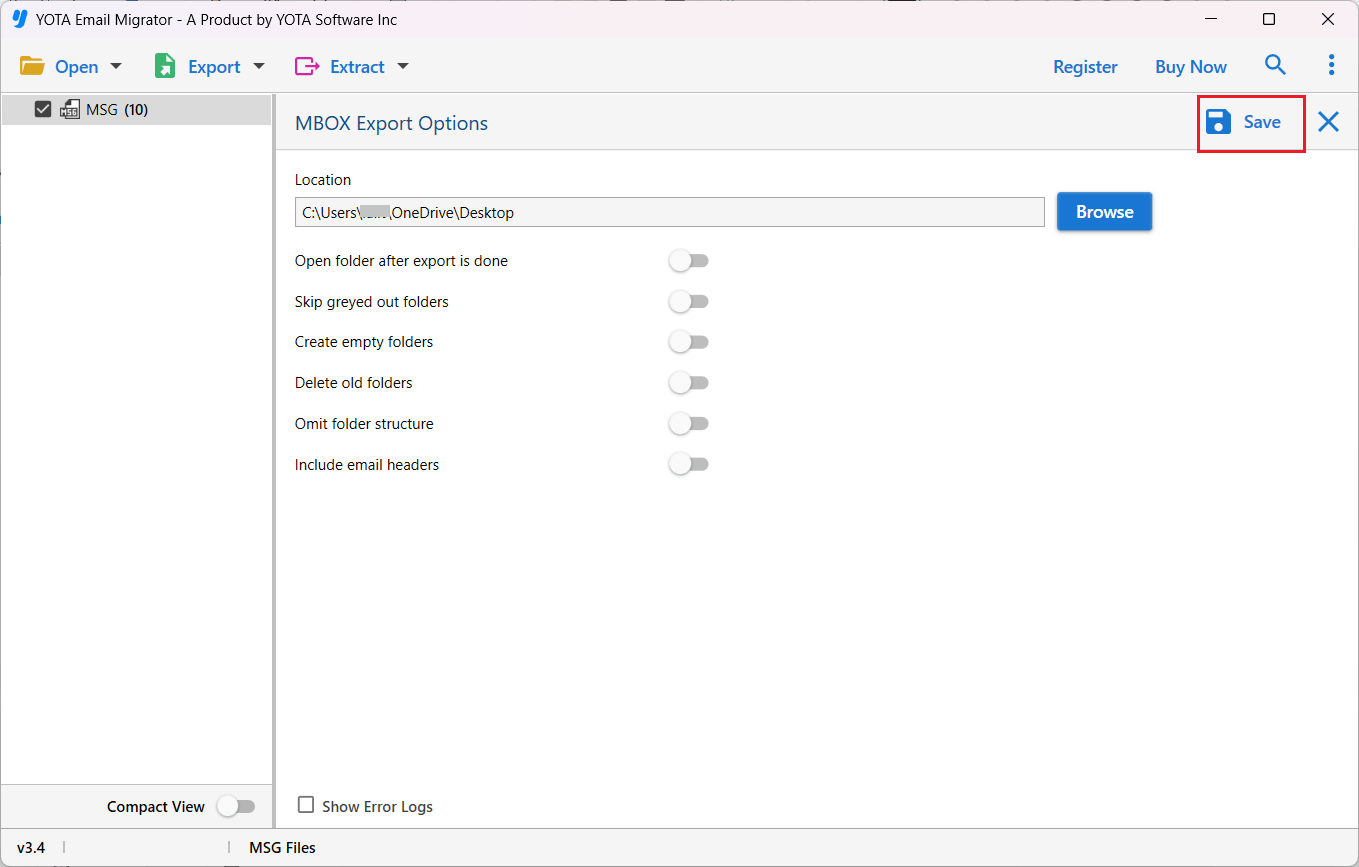The width and height of the screenshot is (1359, 867).
Task: Expand the Open dropdown arrow
Action: (x=116, y=67)
